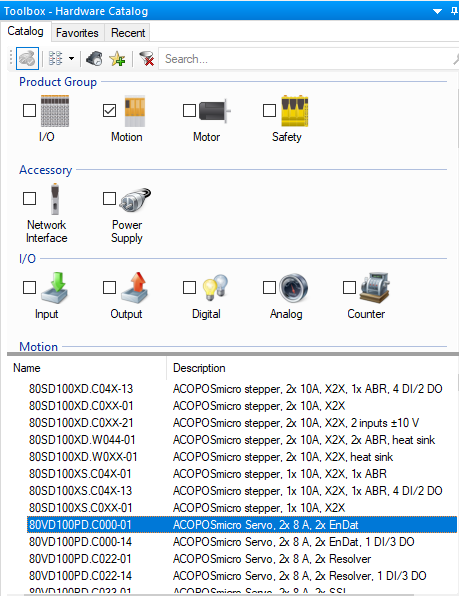
Task: Click the Description column header
Action: pos(312,368)
